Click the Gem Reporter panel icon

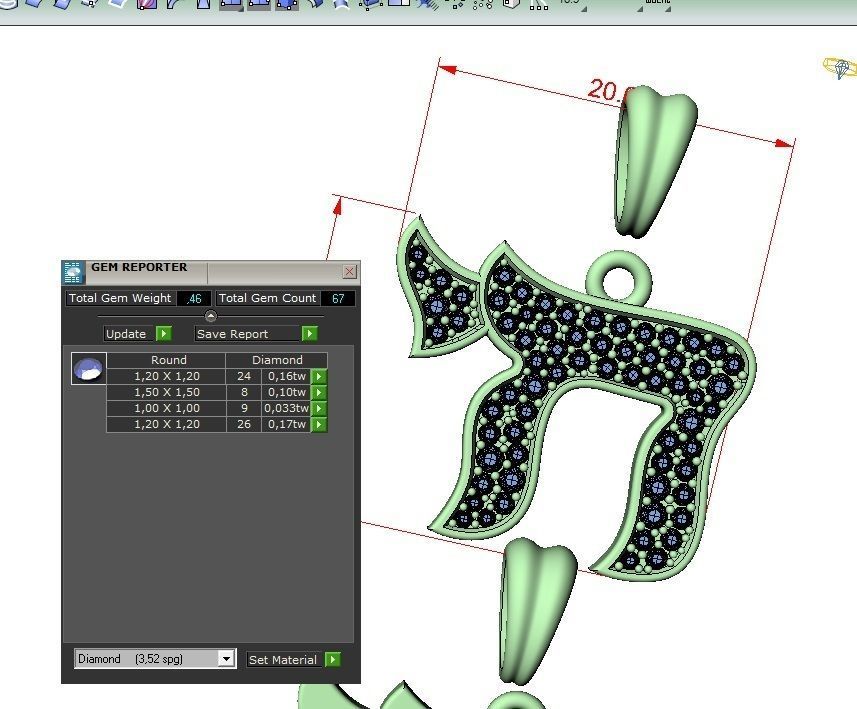tap(73, 272)
